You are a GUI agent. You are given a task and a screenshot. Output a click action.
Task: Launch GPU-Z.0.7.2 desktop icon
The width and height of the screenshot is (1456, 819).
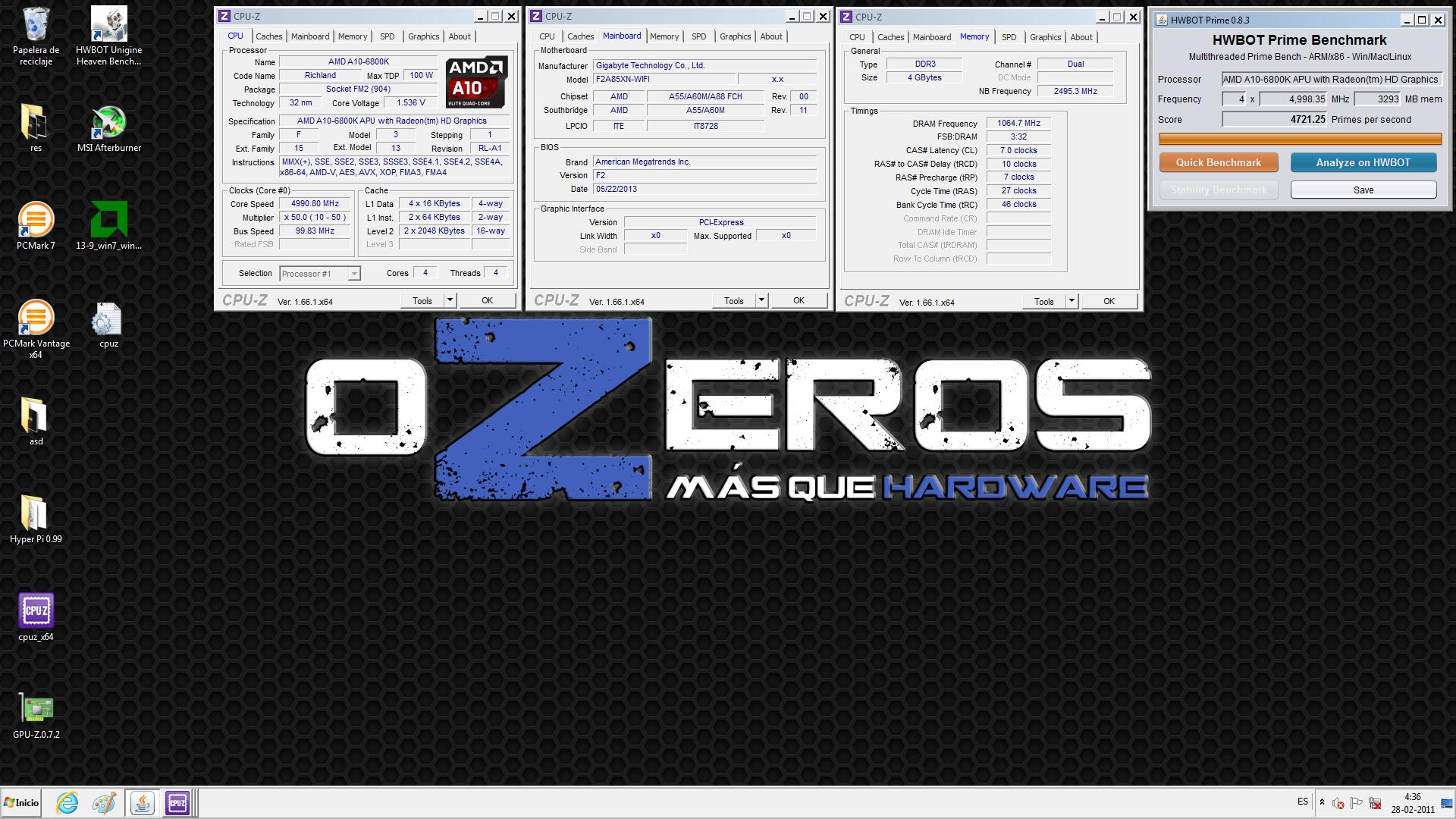(x=36, y=714)
